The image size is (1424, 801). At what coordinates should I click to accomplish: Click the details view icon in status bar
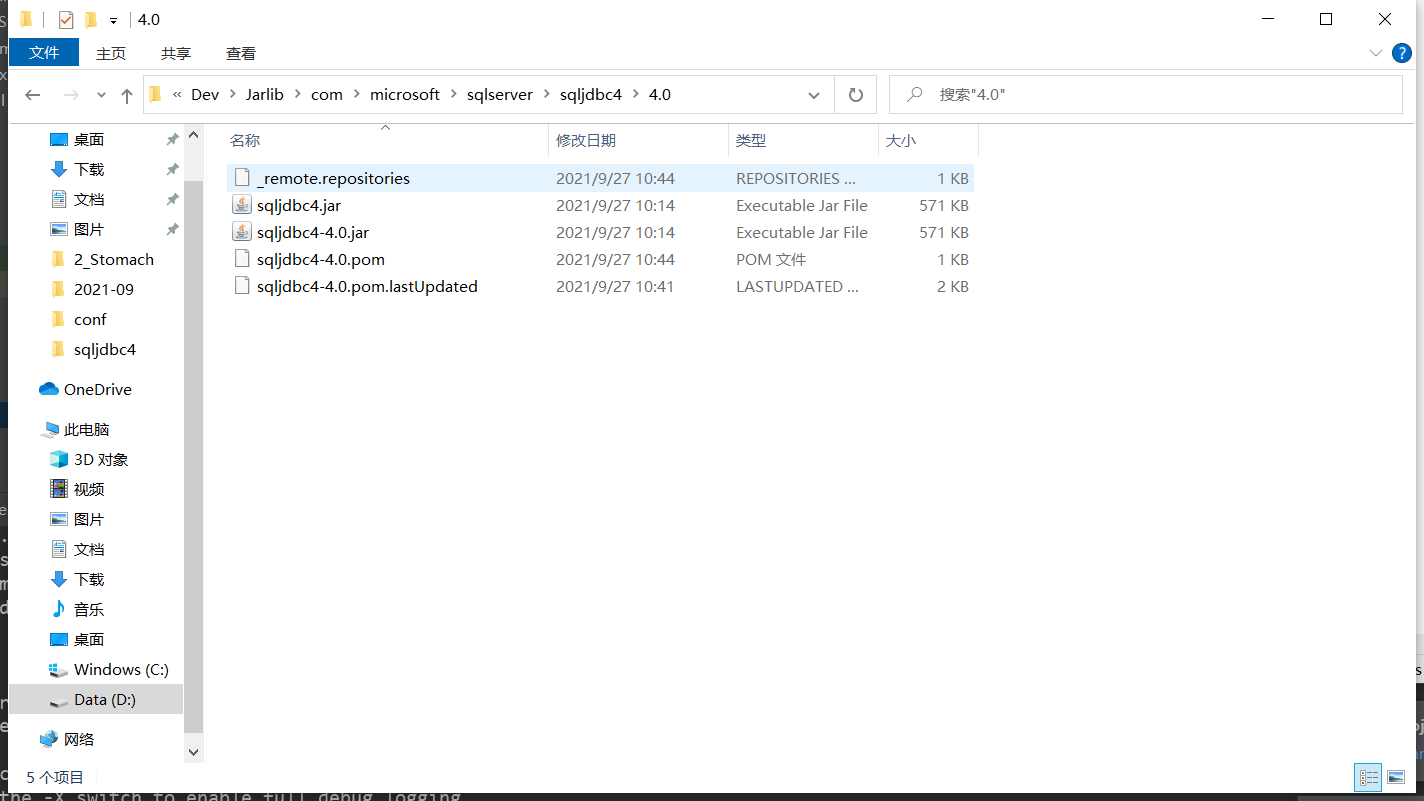(1368, 777)
